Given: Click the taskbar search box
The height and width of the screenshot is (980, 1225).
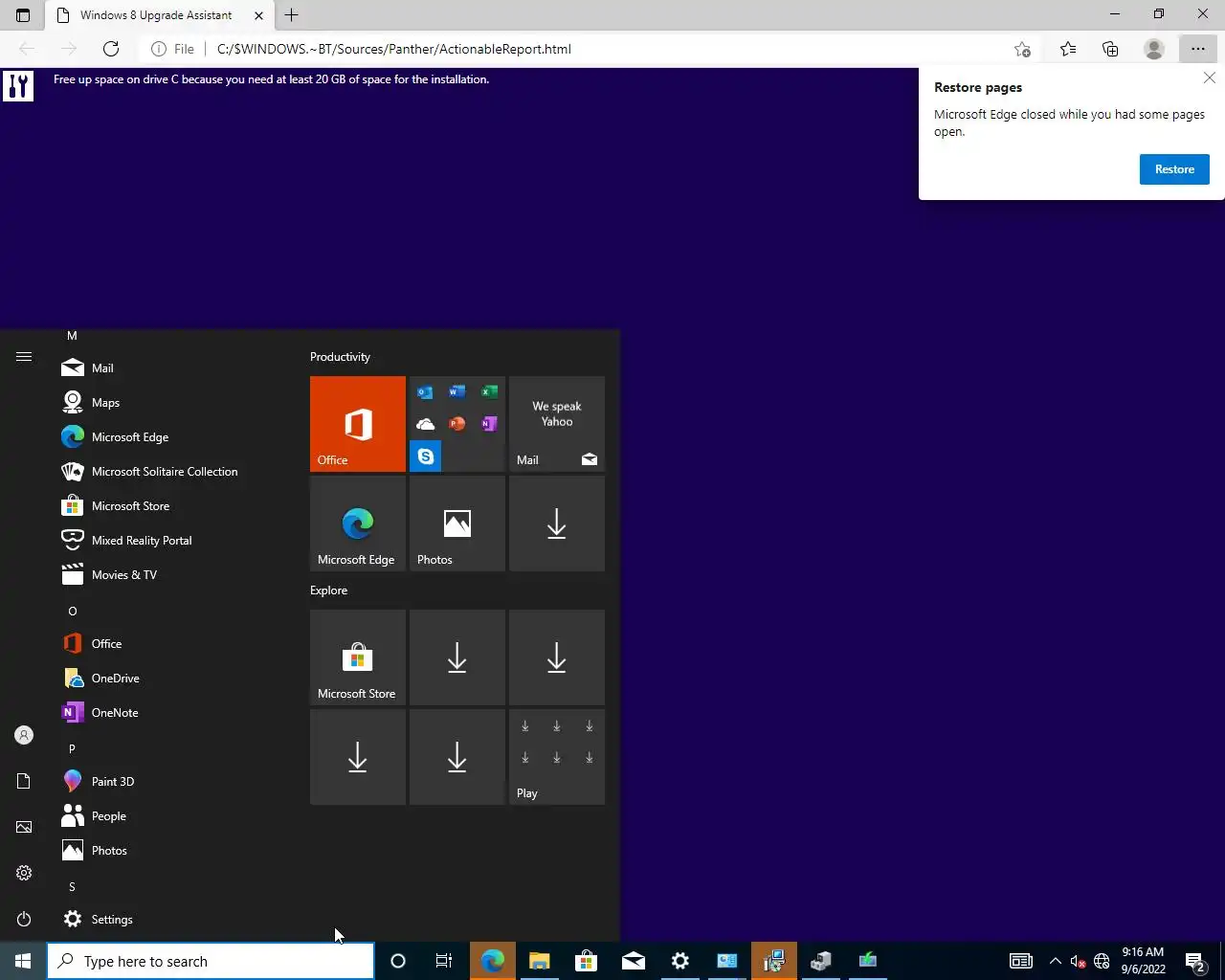Looking at the screenshot, I should pyautogui.click(x=211, y=961).
